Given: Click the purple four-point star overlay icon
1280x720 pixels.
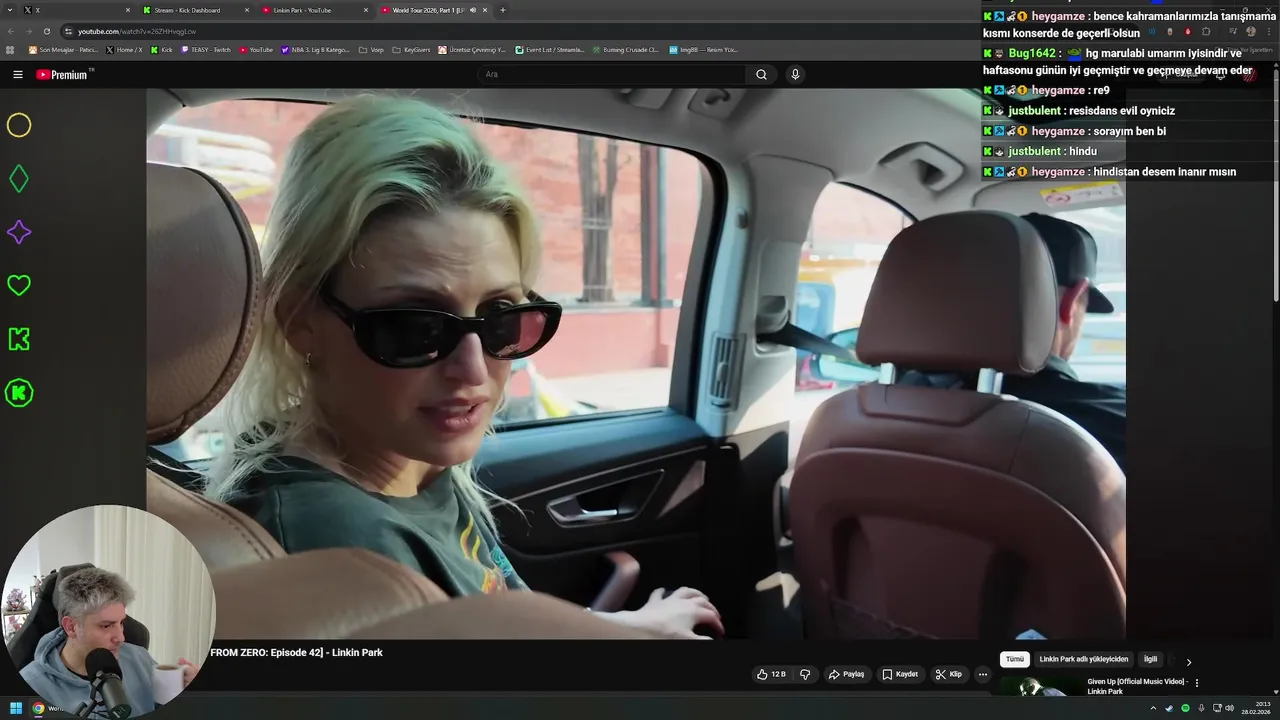Looking at the screenshot, I should [x=19, y=232].
